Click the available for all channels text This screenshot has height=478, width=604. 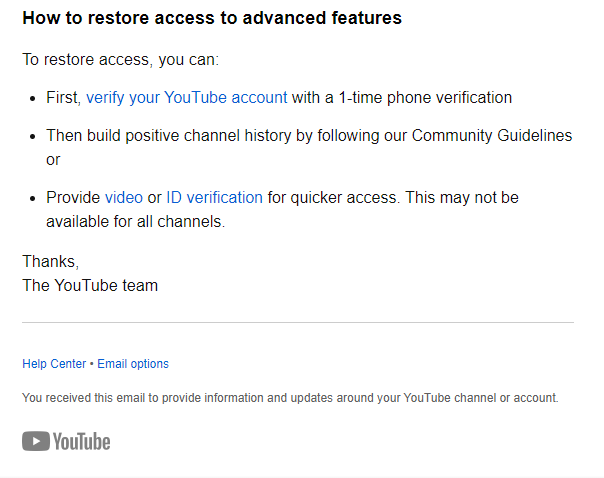pos(136,222)
